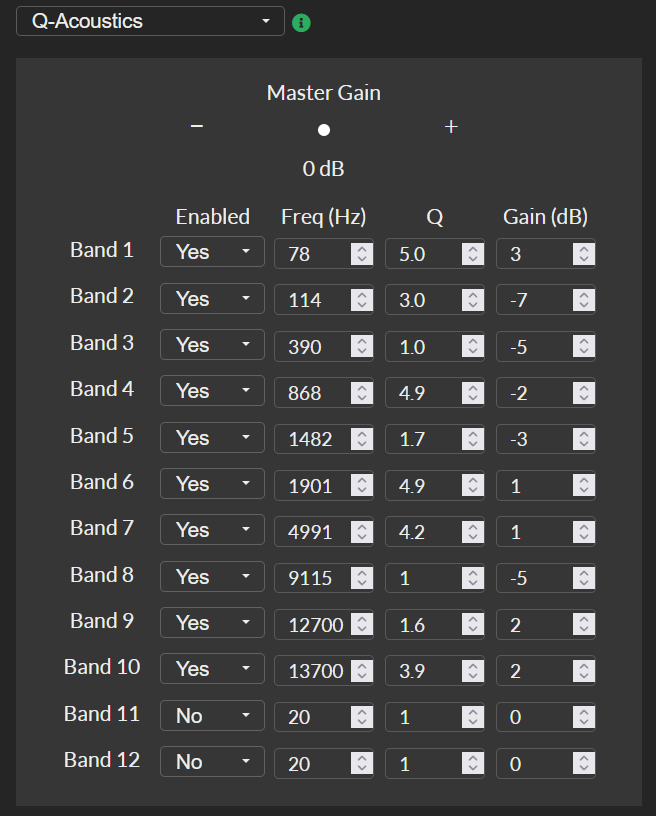Click Band 10 gain stepper arrows
This screenshot has width=656, height=816.
(x=584, y=670)
